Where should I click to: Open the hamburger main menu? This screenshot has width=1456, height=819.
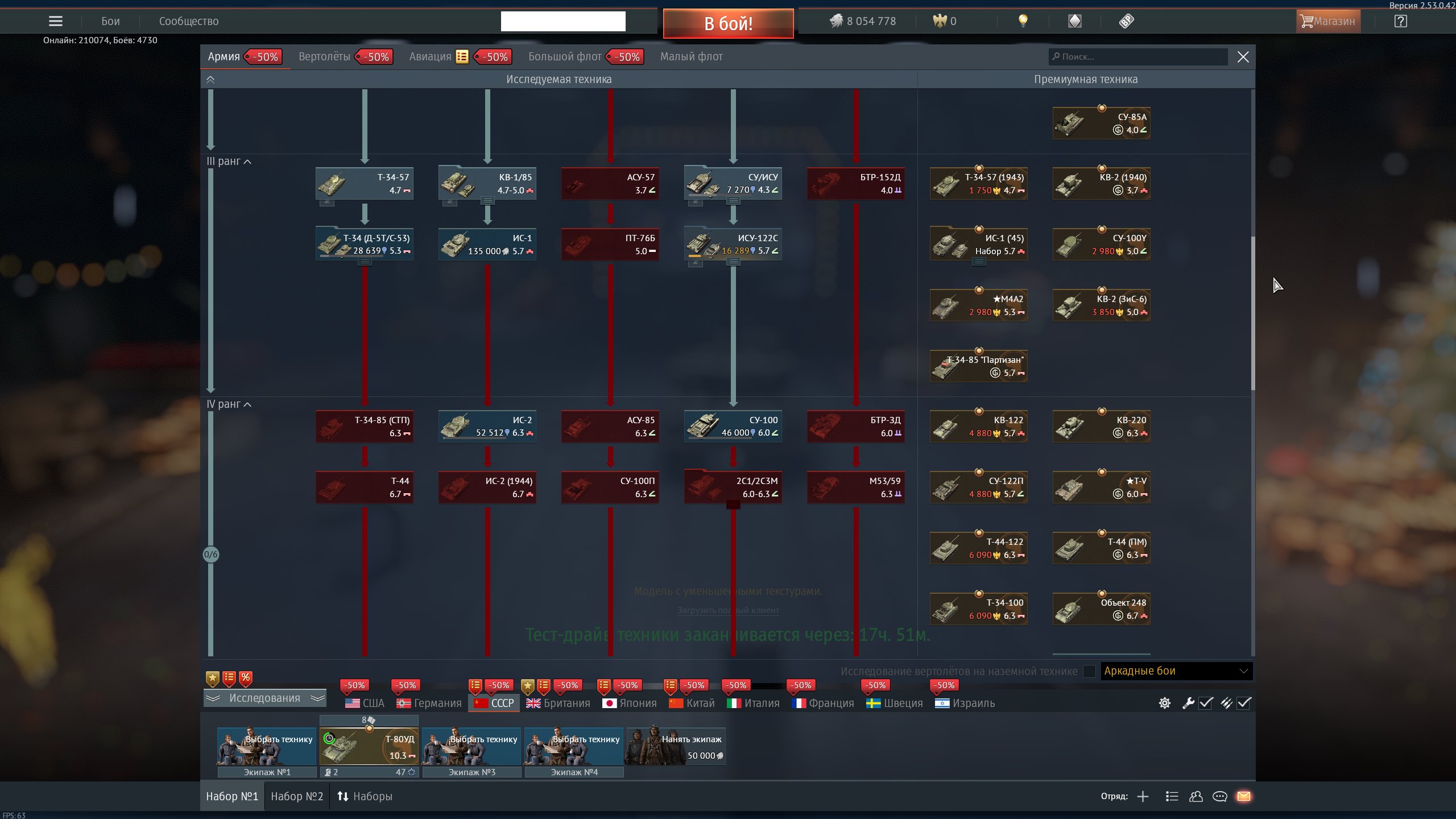(55, 21)
